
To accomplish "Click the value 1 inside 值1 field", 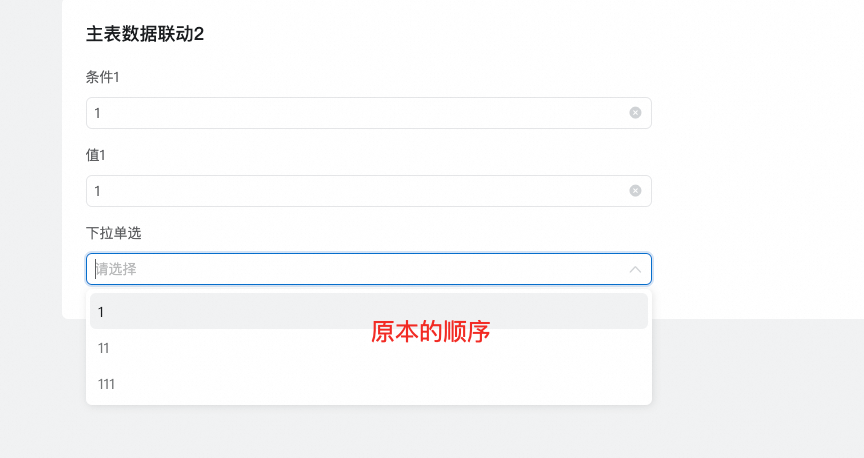I will tap(98, 191).
